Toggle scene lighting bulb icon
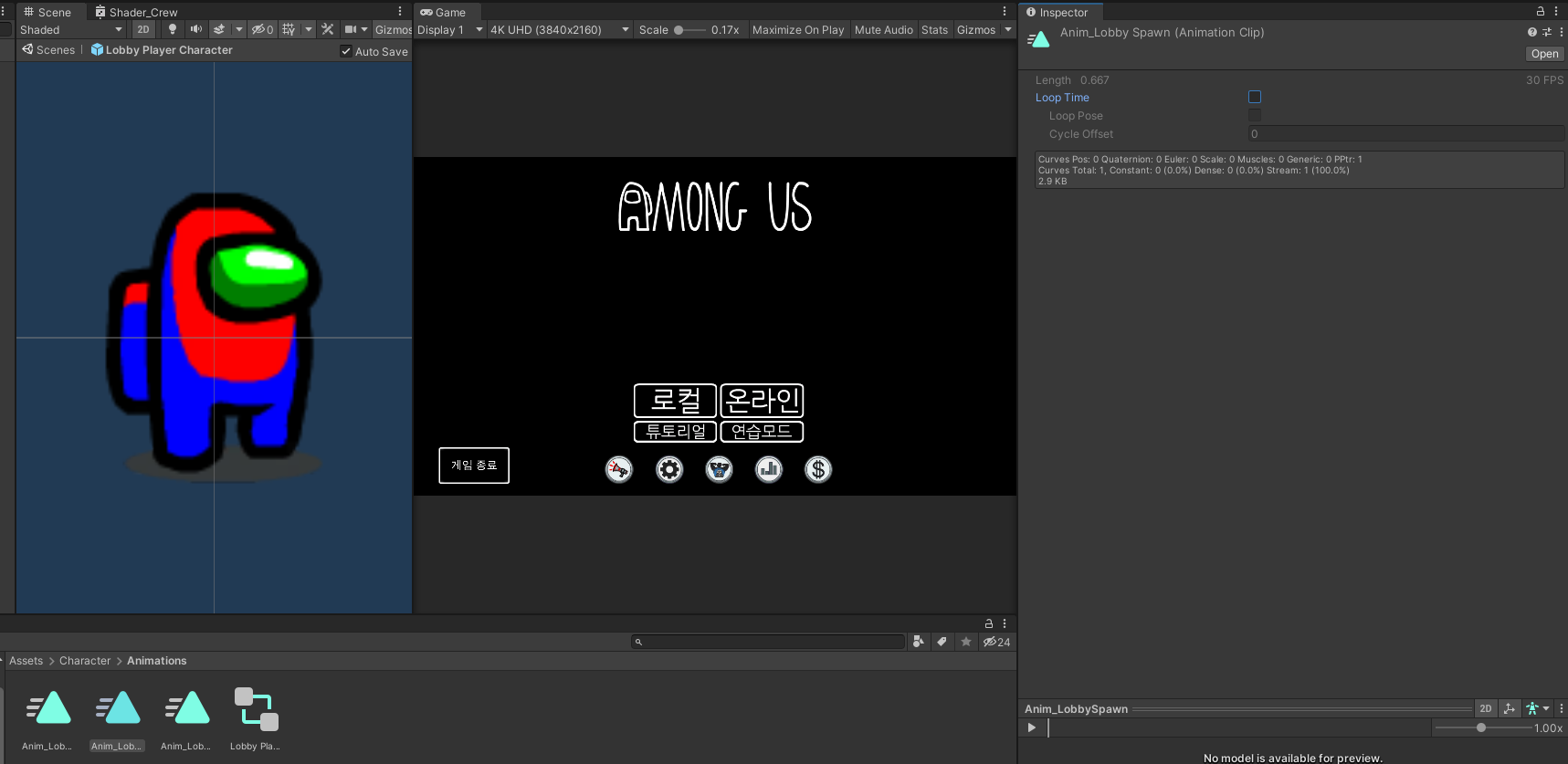The image size is (1568, 764). coord(172,29)
